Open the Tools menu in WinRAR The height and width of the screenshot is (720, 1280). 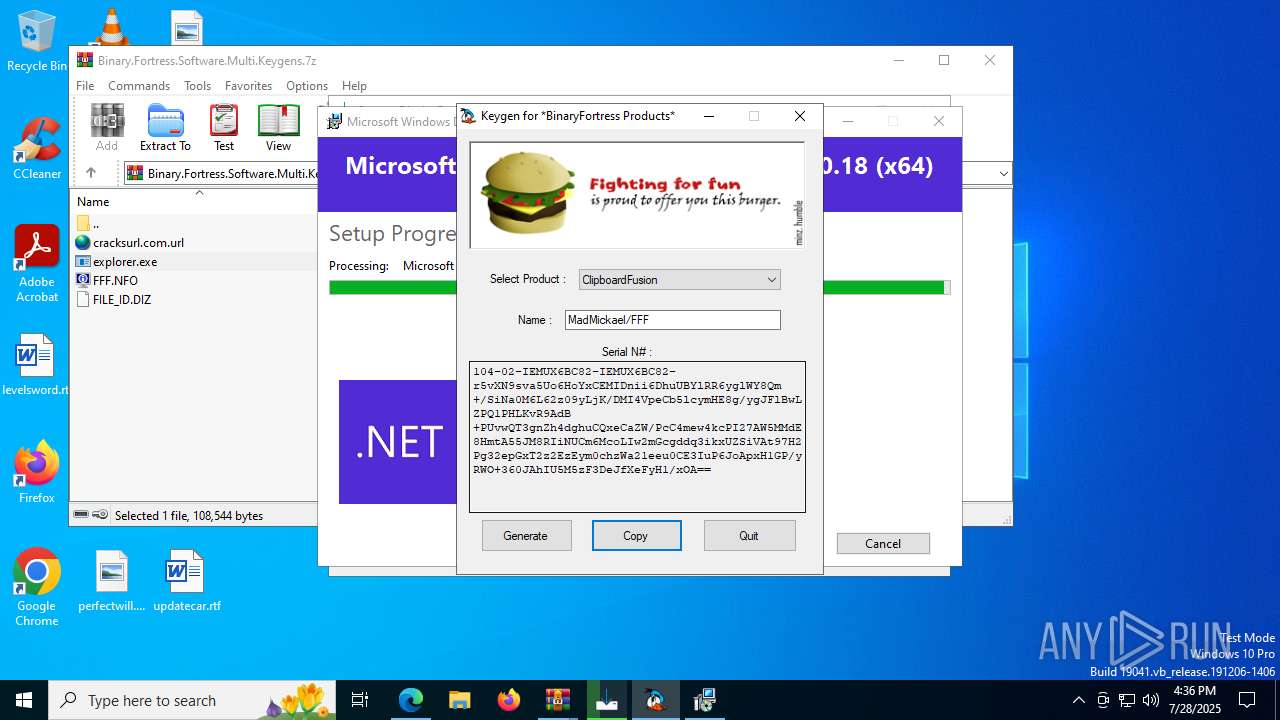(x=197, y=86)
